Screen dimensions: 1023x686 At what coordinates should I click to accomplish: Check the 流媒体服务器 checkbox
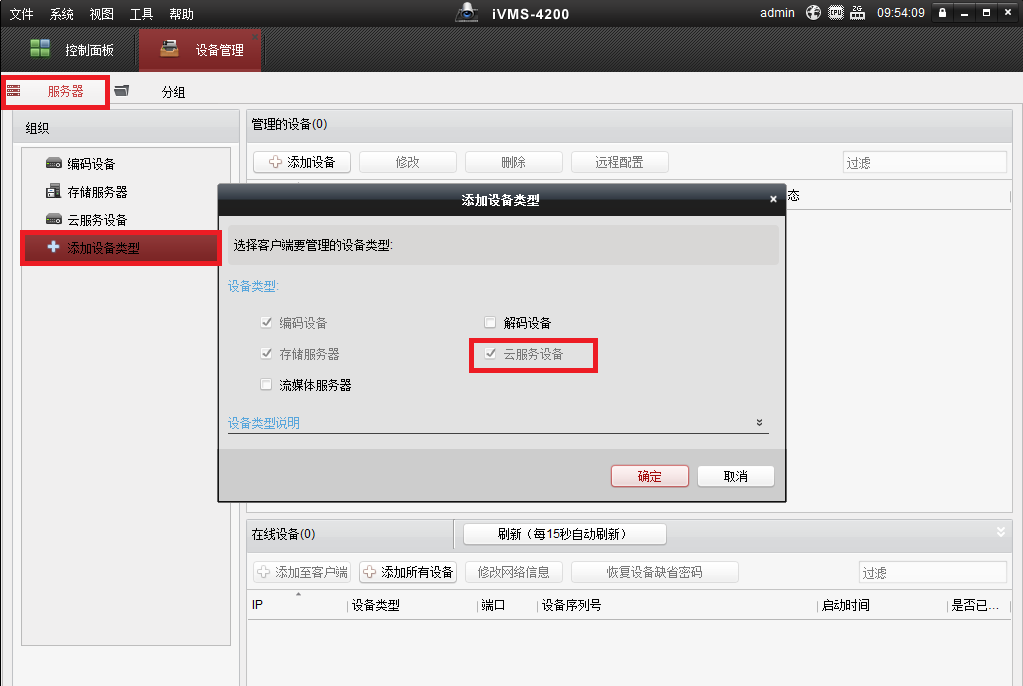coord(266,385)
